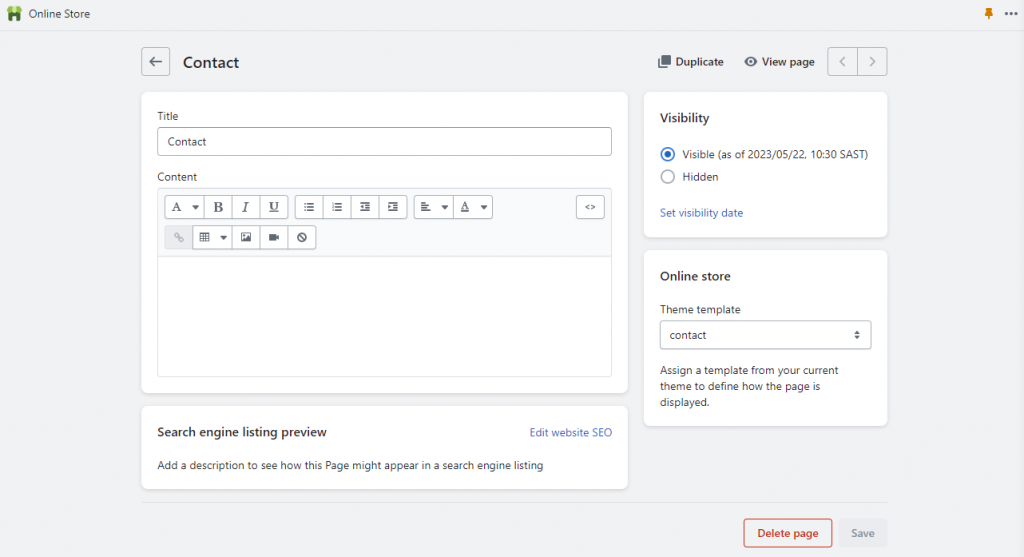Click the Insert image icon
Viewport: 1024px width, 557px height.
click(x=246, y=238)
